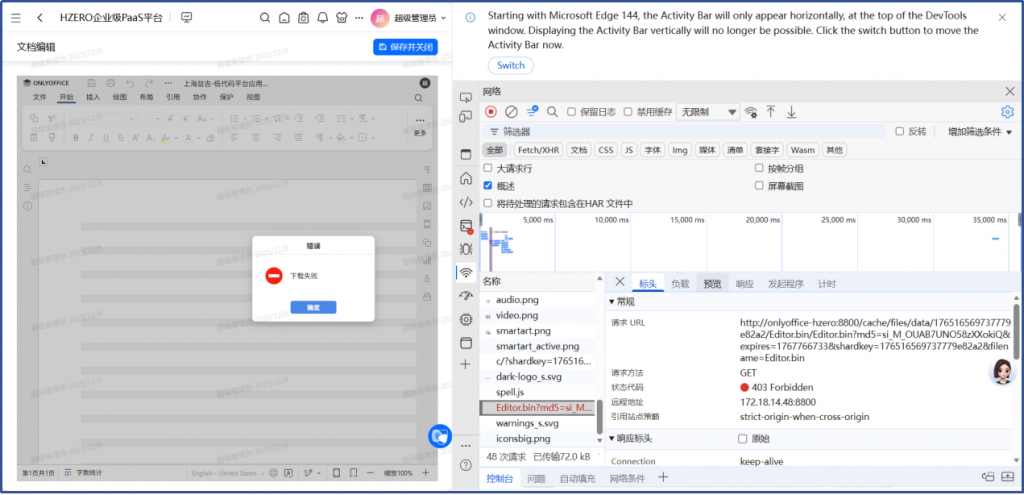Open hamburger menu in HZERO header
The width and height of the screenshot is (1024, 495).
pyautogui.click(x=15, y=18)
